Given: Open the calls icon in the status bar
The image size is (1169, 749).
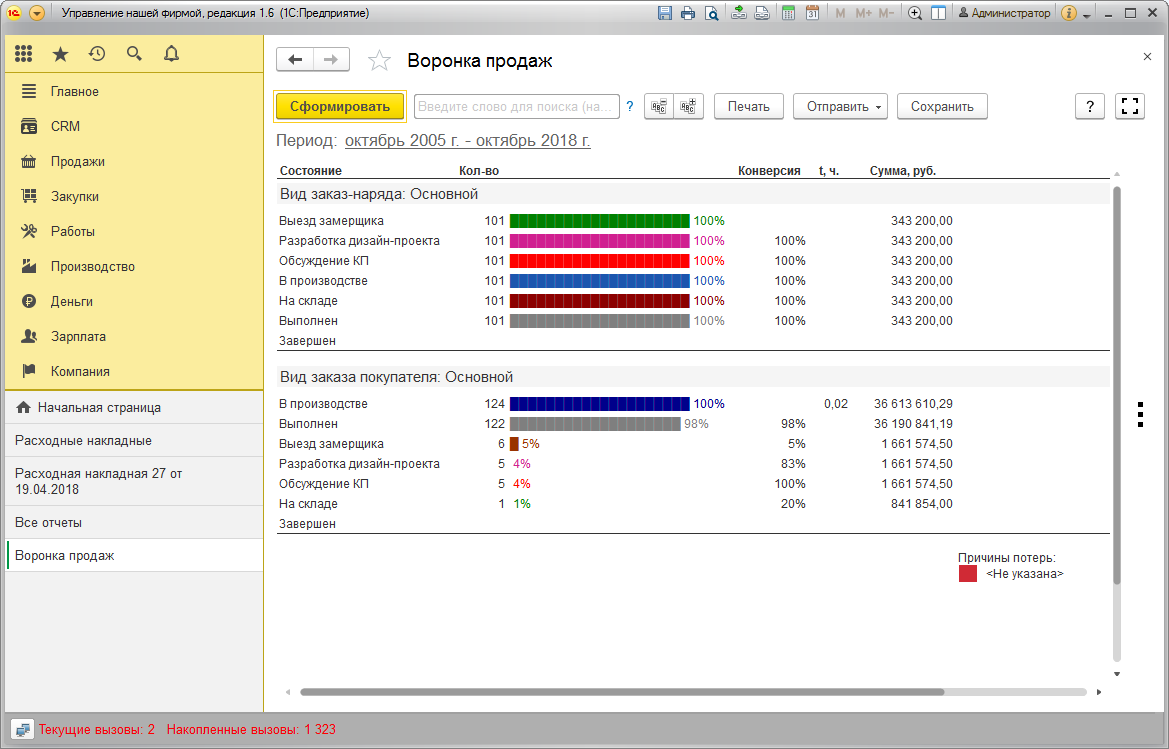Looking at the screenshot, I should (22, 730).
